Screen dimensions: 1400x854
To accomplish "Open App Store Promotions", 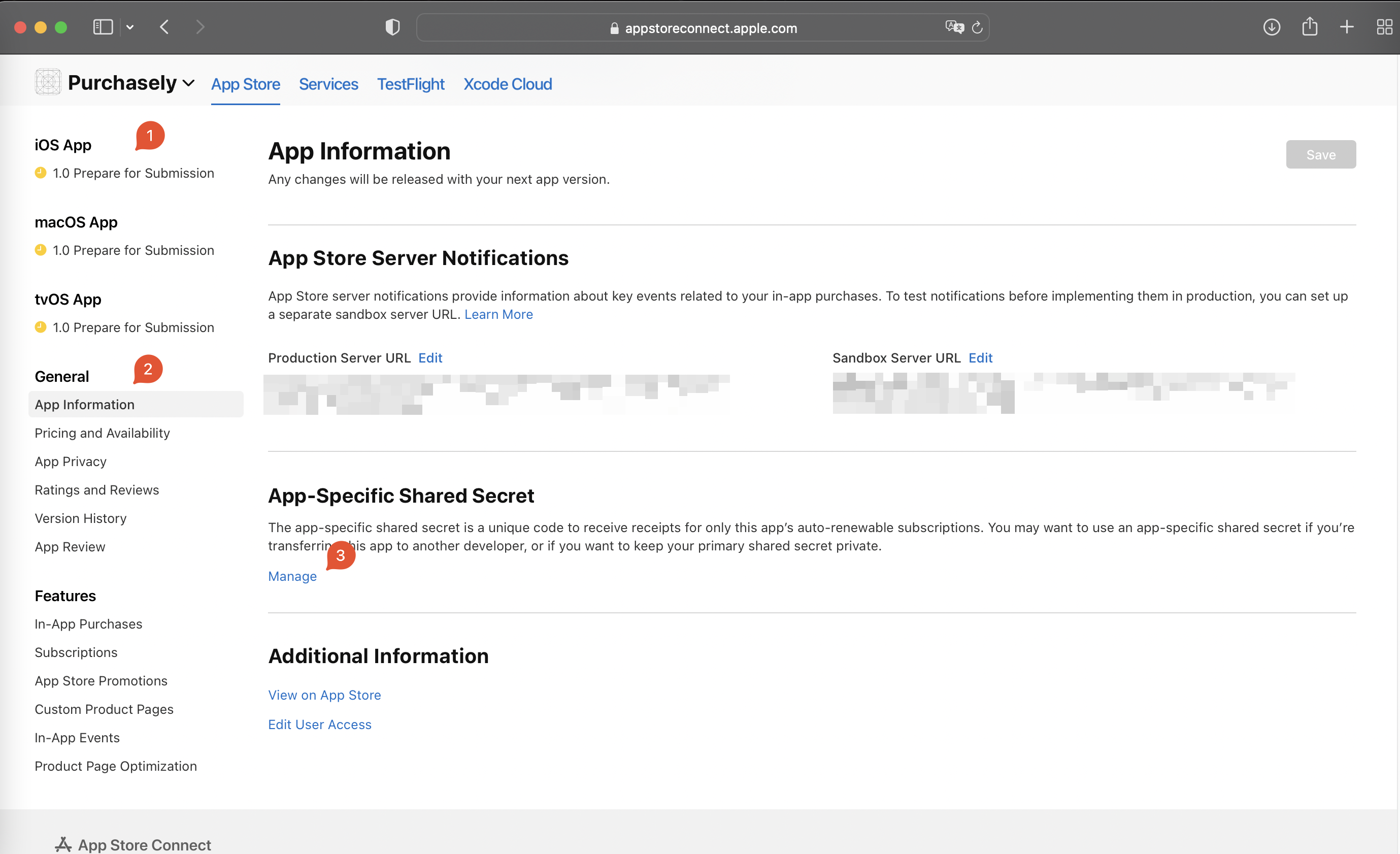I will tap(101, 681).
